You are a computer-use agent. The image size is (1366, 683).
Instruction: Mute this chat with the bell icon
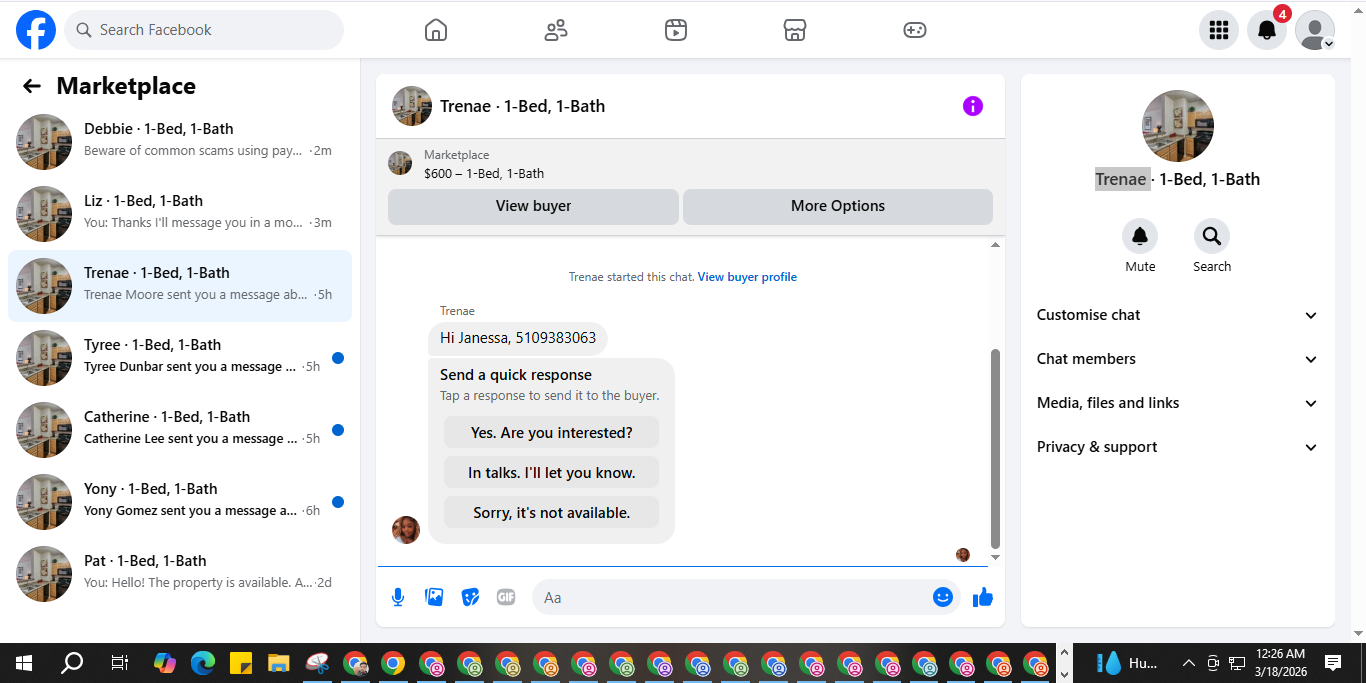coord(1140,236)
